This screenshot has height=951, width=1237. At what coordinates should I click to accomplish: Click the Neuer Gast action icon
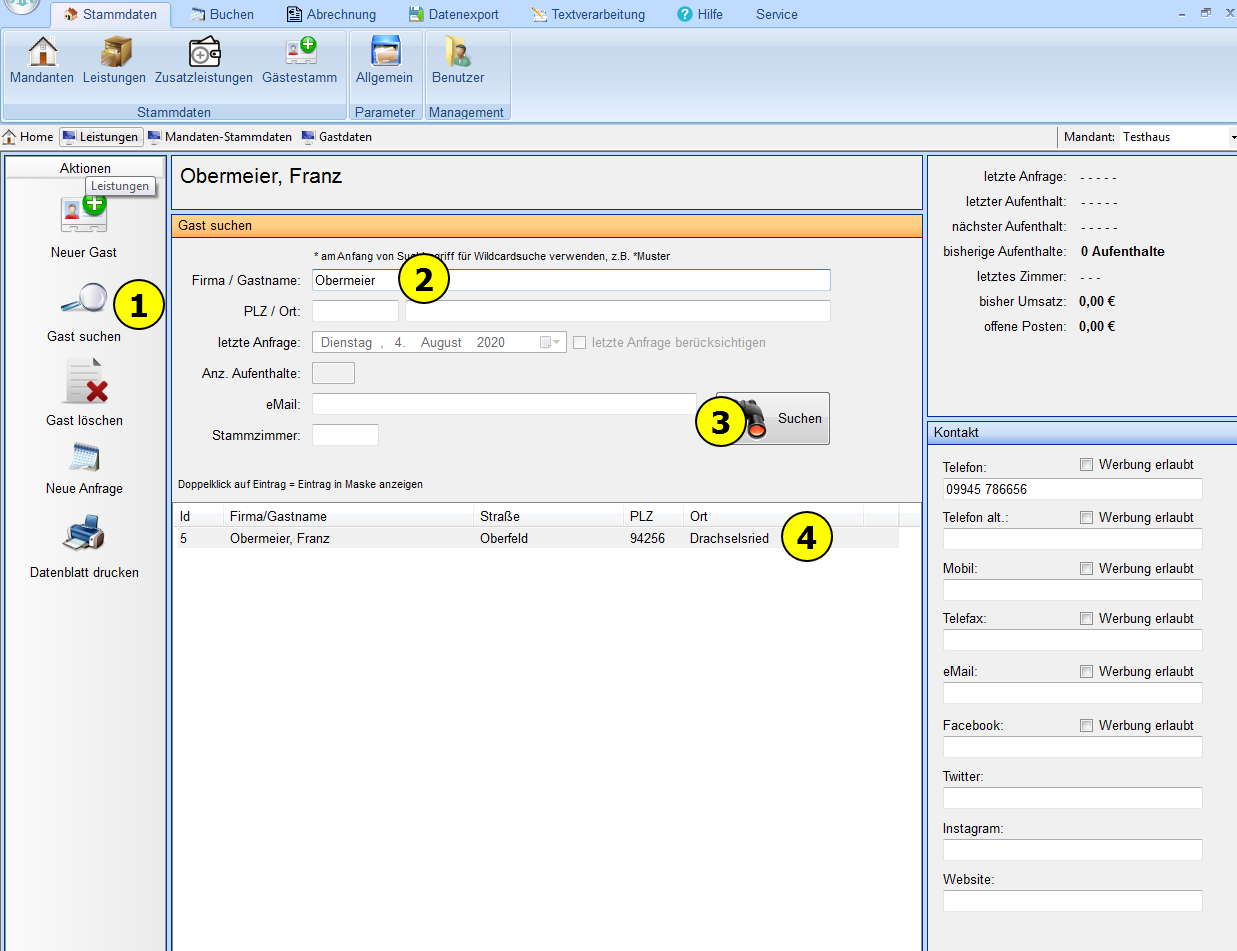pos(84,214)
